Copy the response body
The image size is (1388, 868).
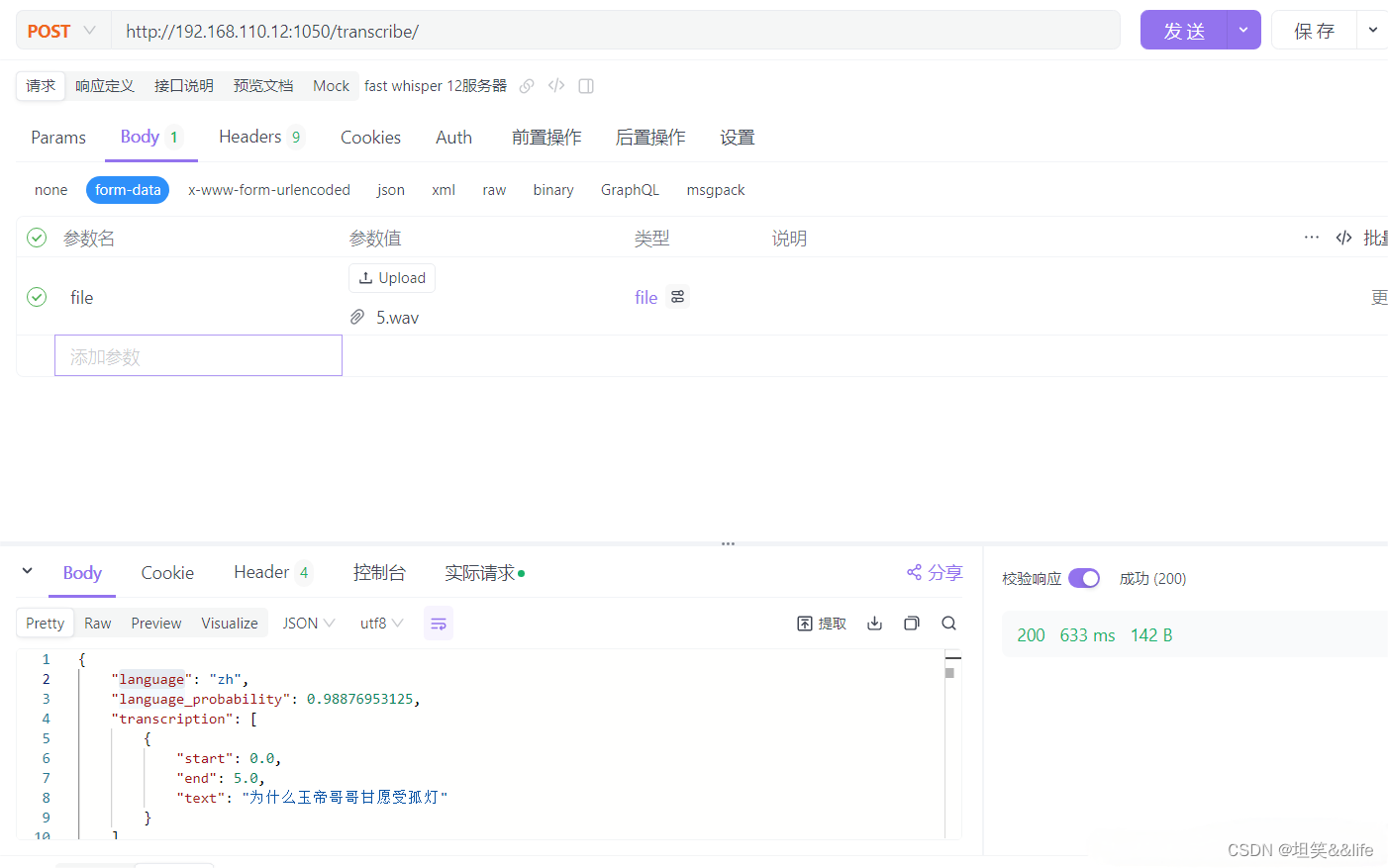(912, 624)
